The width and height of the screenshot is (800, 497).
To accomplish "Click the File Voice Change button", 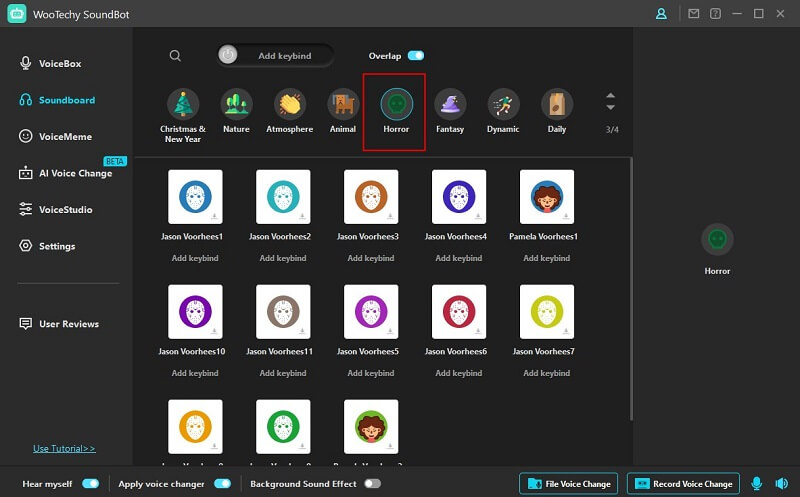I will (x=568, y=484).
